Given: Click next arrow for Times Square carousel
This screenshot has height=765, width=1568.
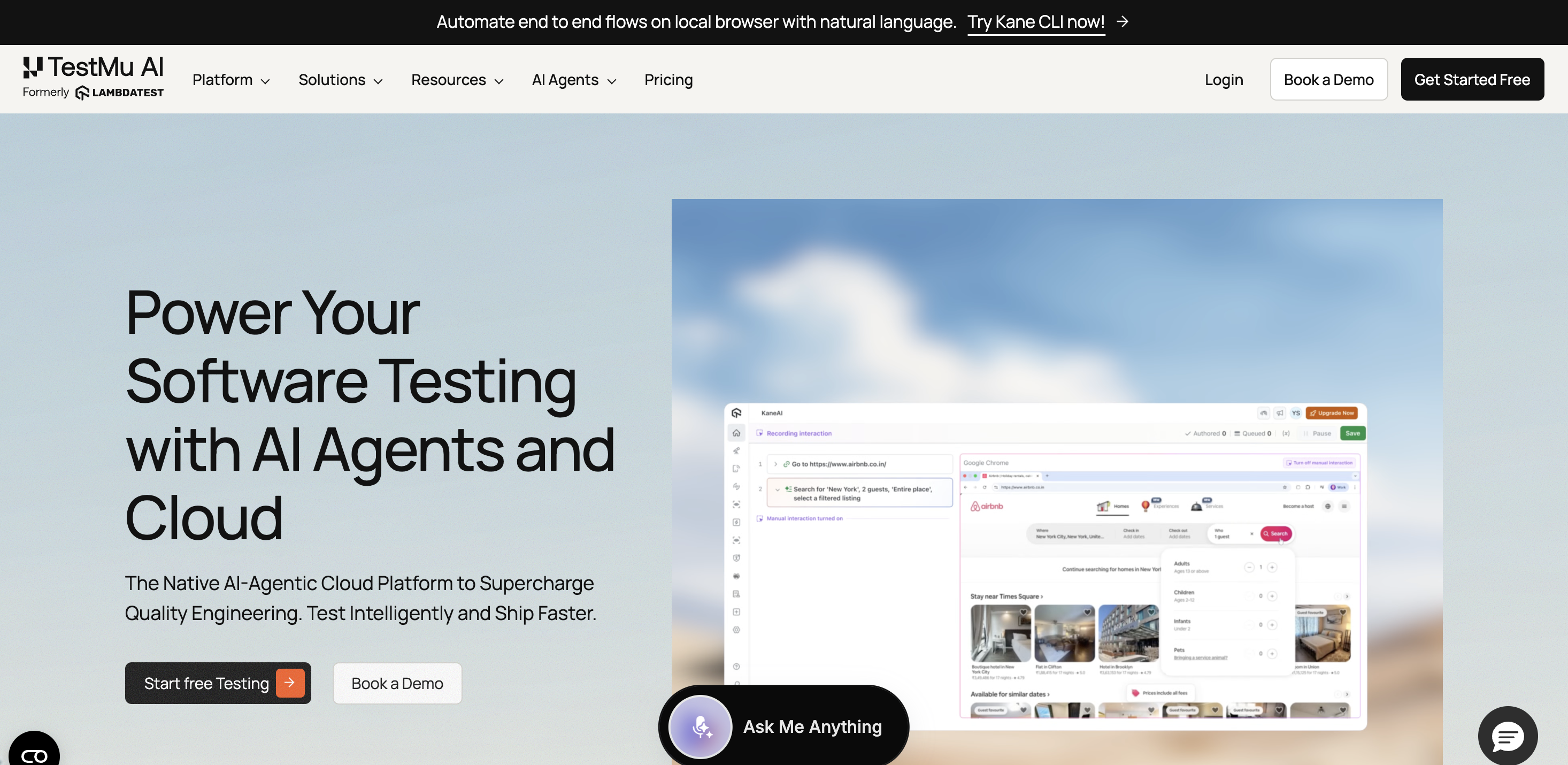Looking at the screenshot, I should (x=1347, y=596).
